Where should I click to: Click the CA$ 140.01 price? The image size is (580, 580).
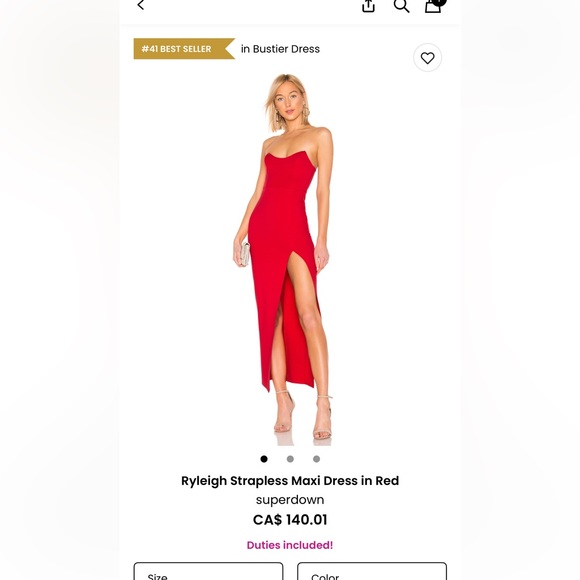(x=290, y=520)
